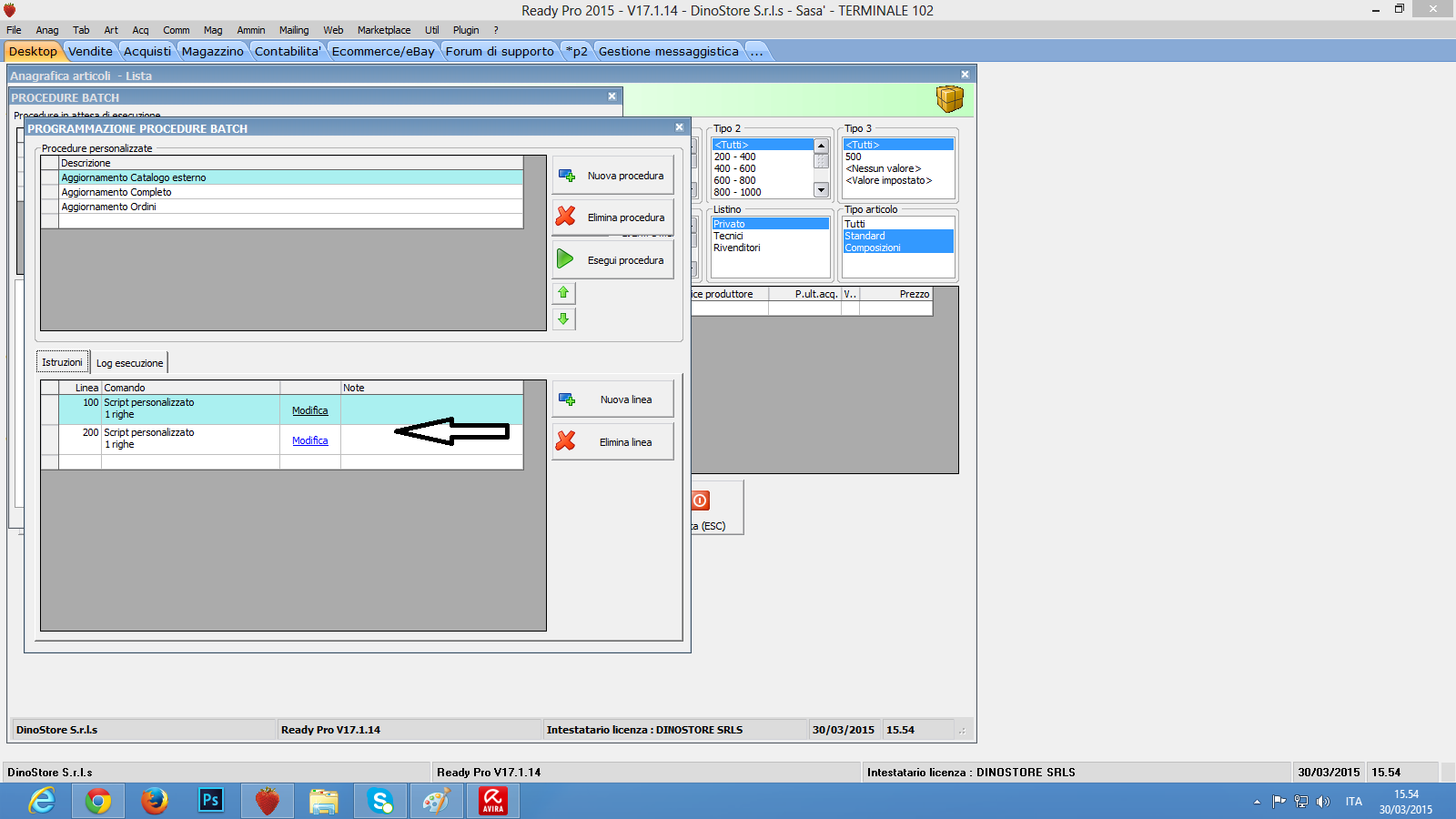Switch to the Vendite tab
Viewport: 1456px width, 819px height.
[90, 51]
